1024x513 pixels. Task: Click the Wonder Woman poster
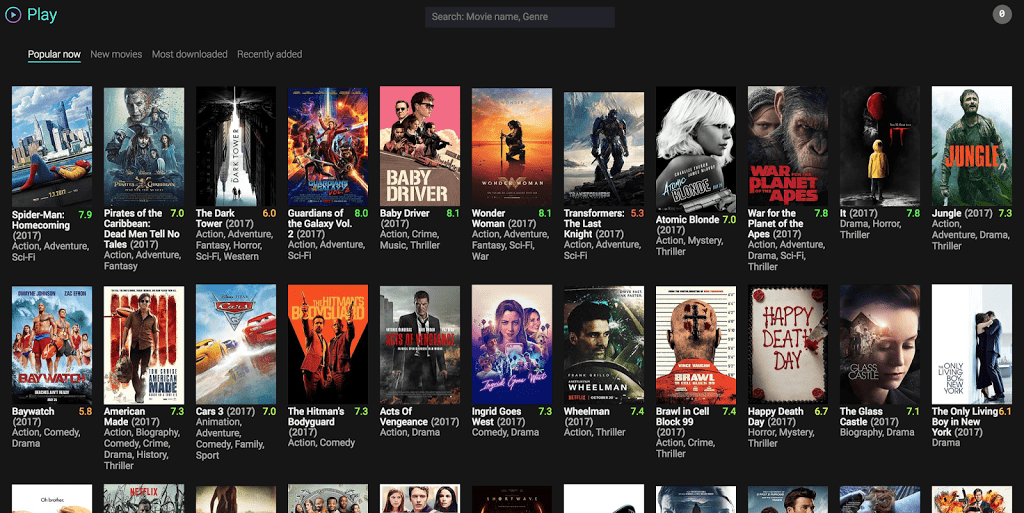pos(512,146)
